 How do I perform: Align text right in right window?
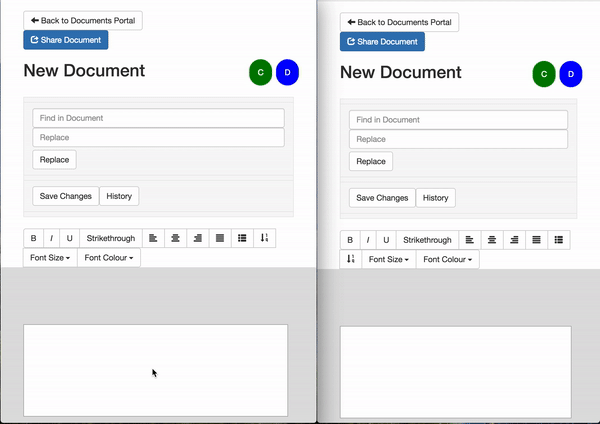[x=514, y=240]
